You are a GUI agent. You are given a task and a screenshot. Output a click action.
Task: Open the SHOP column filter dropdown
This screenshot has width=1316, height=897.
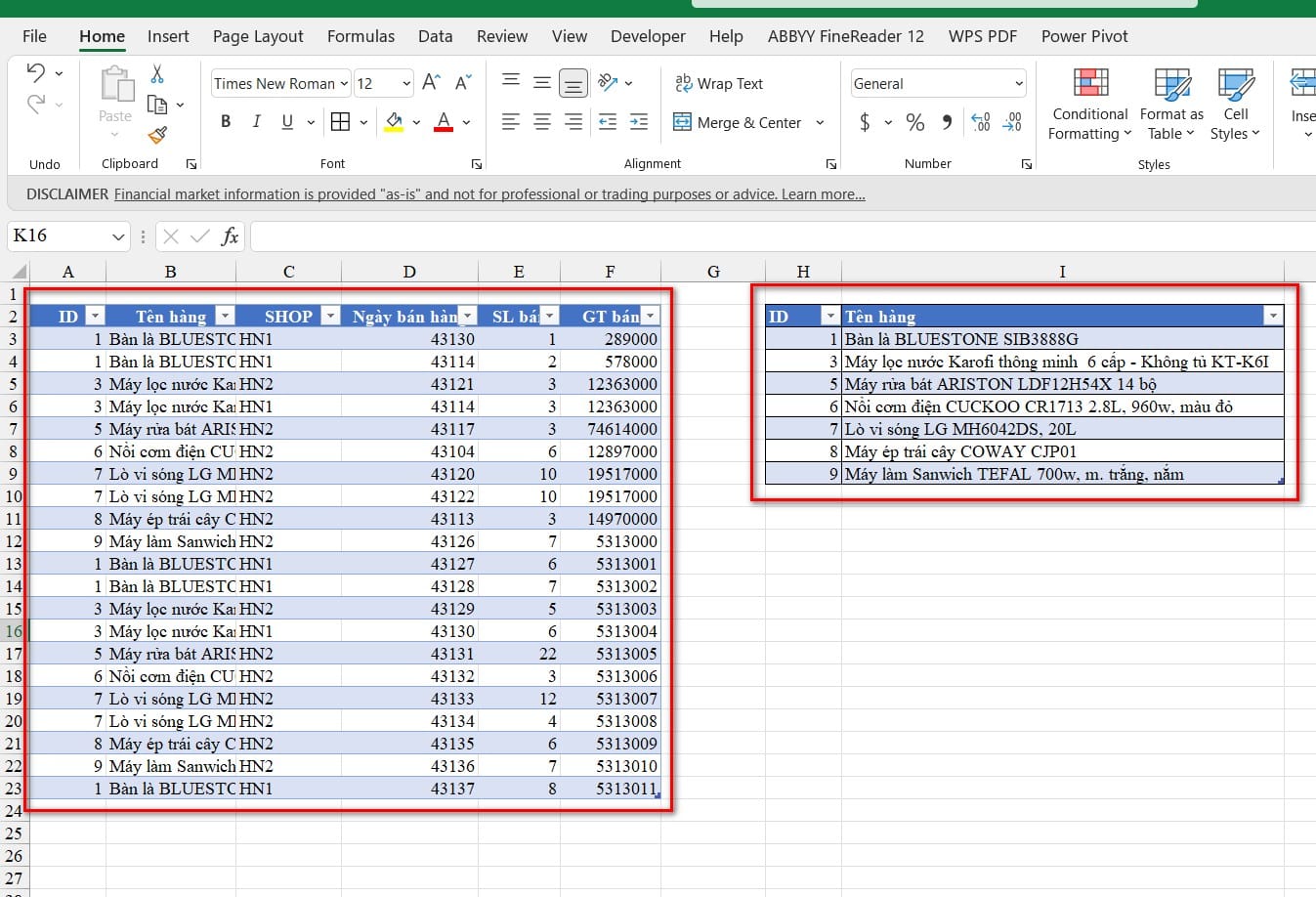tap(330, 316)
